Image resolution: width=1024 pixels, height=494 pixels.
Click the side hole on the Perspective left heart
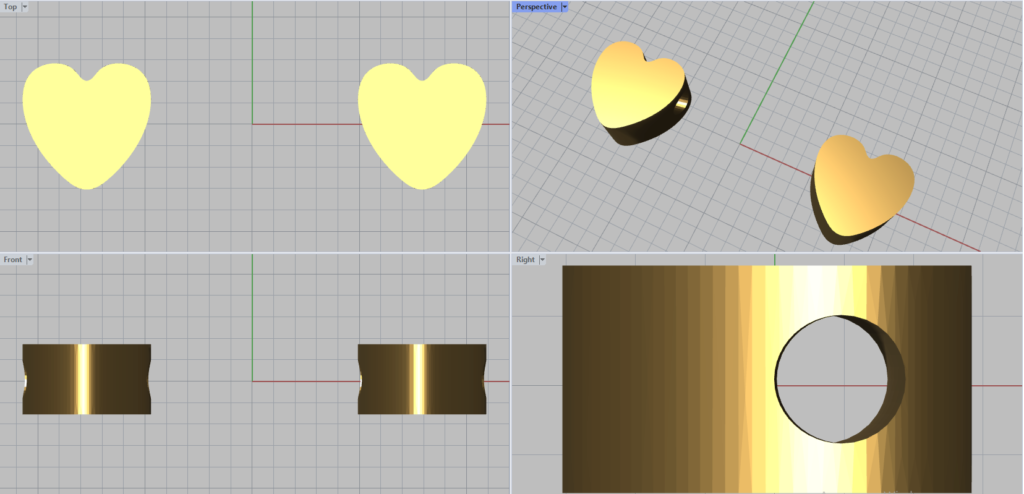click(x=681, y=103)
